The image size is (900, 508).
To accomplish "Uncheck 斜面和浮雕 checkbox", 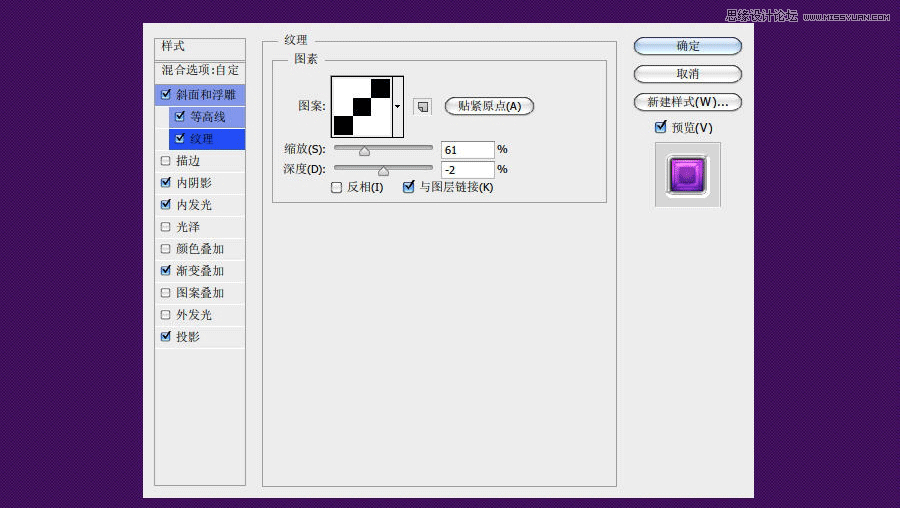I will pos(166,94).
